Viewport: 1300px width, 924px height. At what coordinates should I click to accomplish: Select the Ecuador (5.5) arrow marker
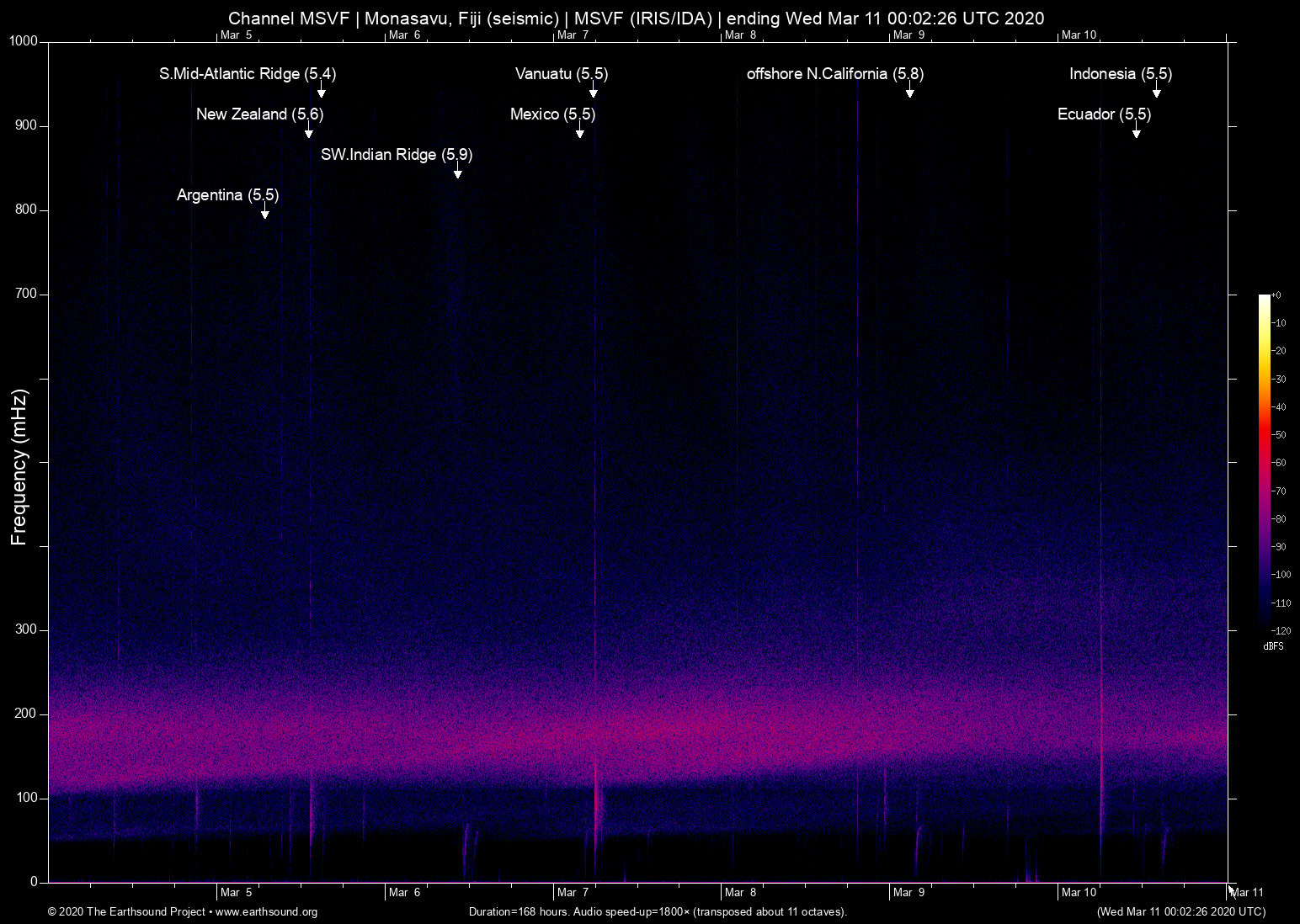tap(1137, 133)
